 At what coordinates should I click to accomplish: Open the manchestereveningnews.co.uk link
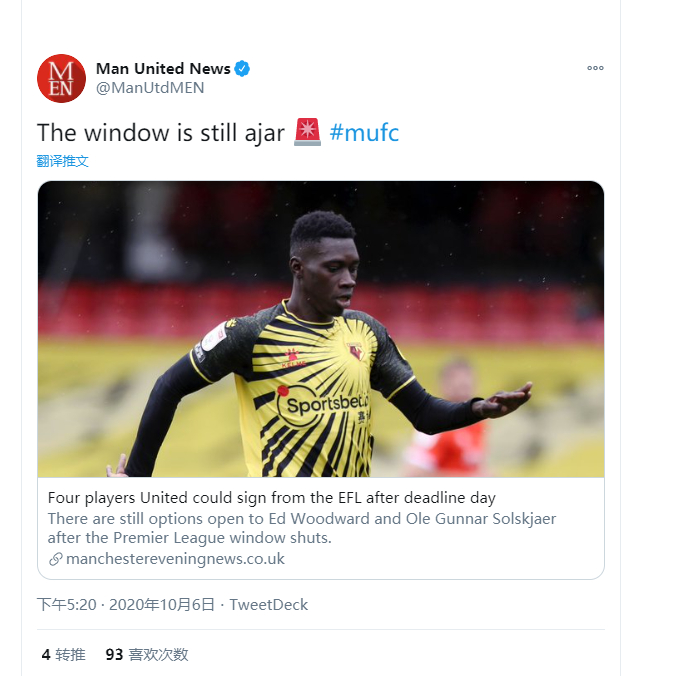[175, 559]
